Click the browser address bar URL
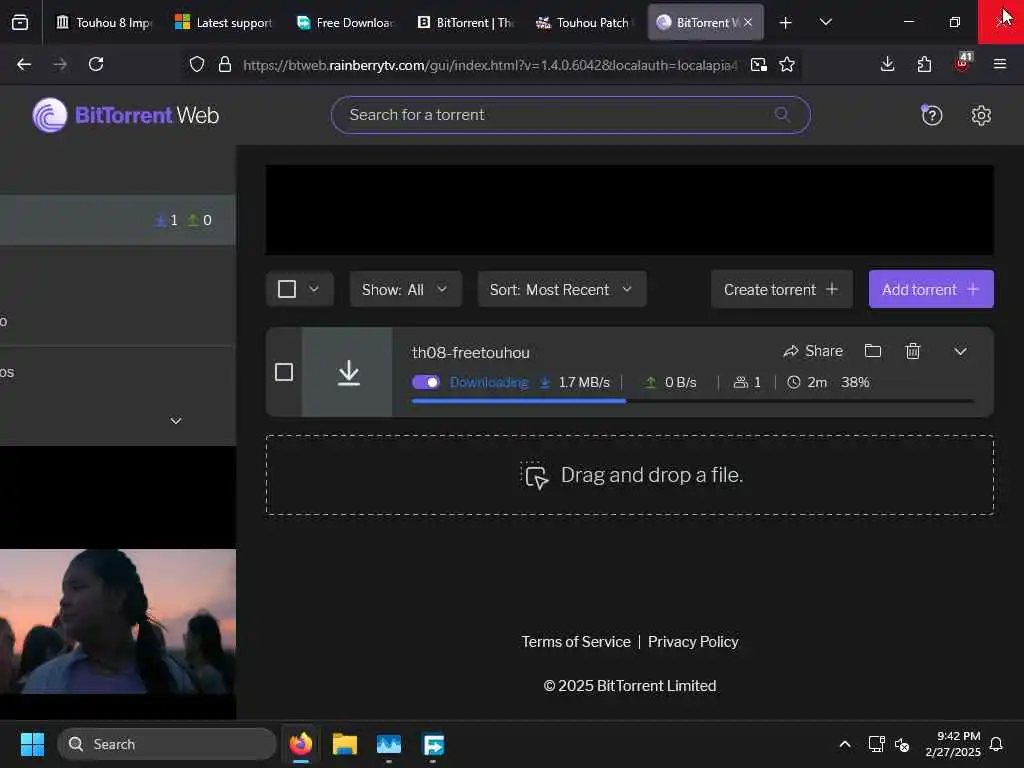Image resolution: width=1024 pixels, height=768 pixels. (490, 65)
